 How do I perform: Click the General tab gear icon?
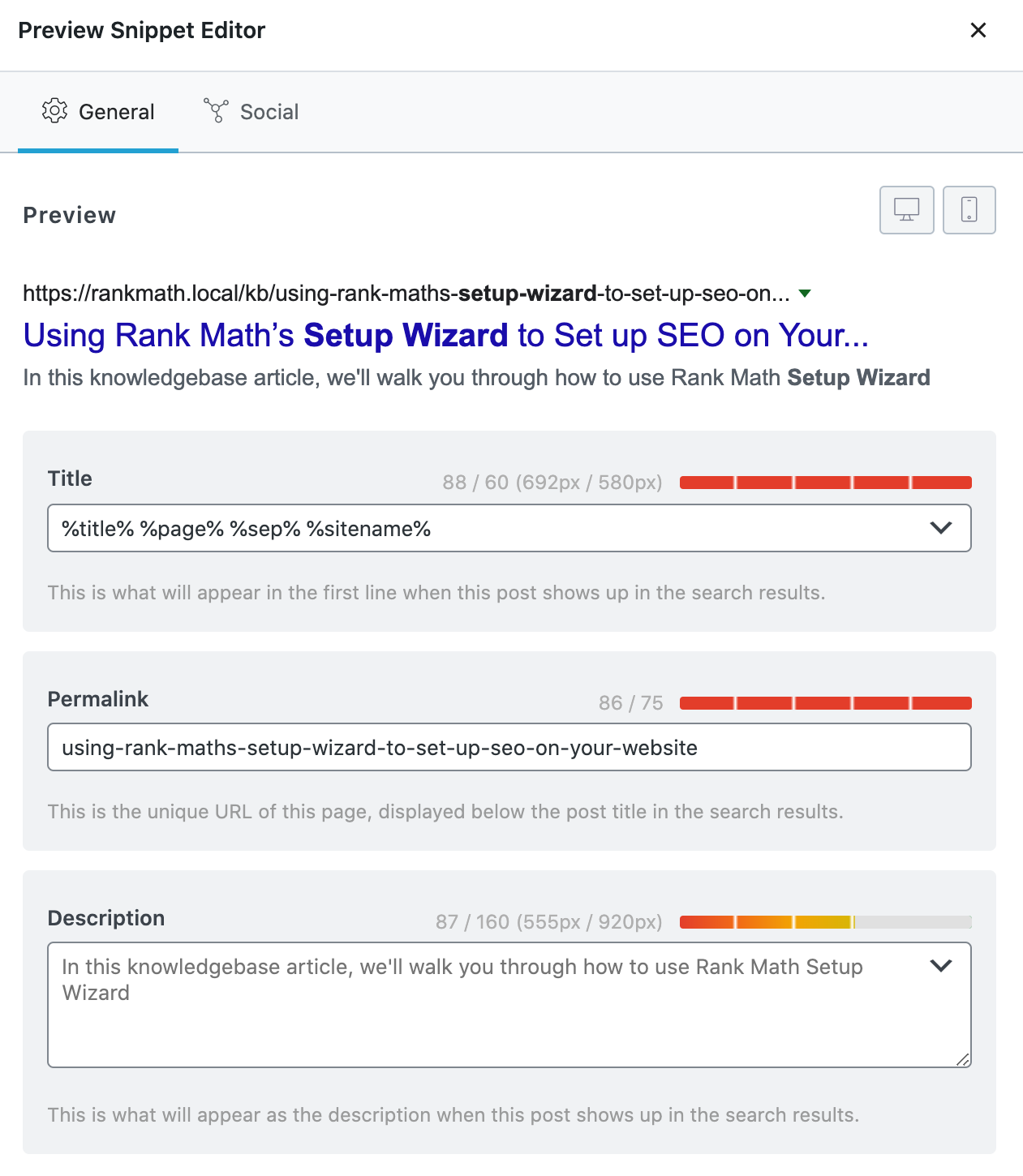click(54, 111)
